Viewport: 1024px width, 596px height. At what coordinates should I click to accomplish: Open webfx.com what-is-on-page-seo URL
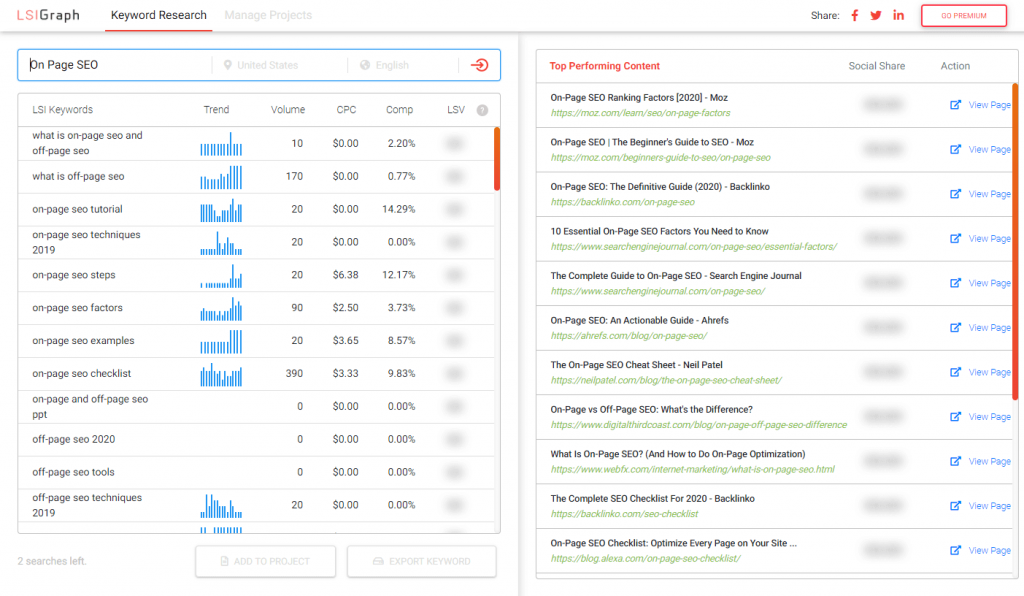click(692, 469)
